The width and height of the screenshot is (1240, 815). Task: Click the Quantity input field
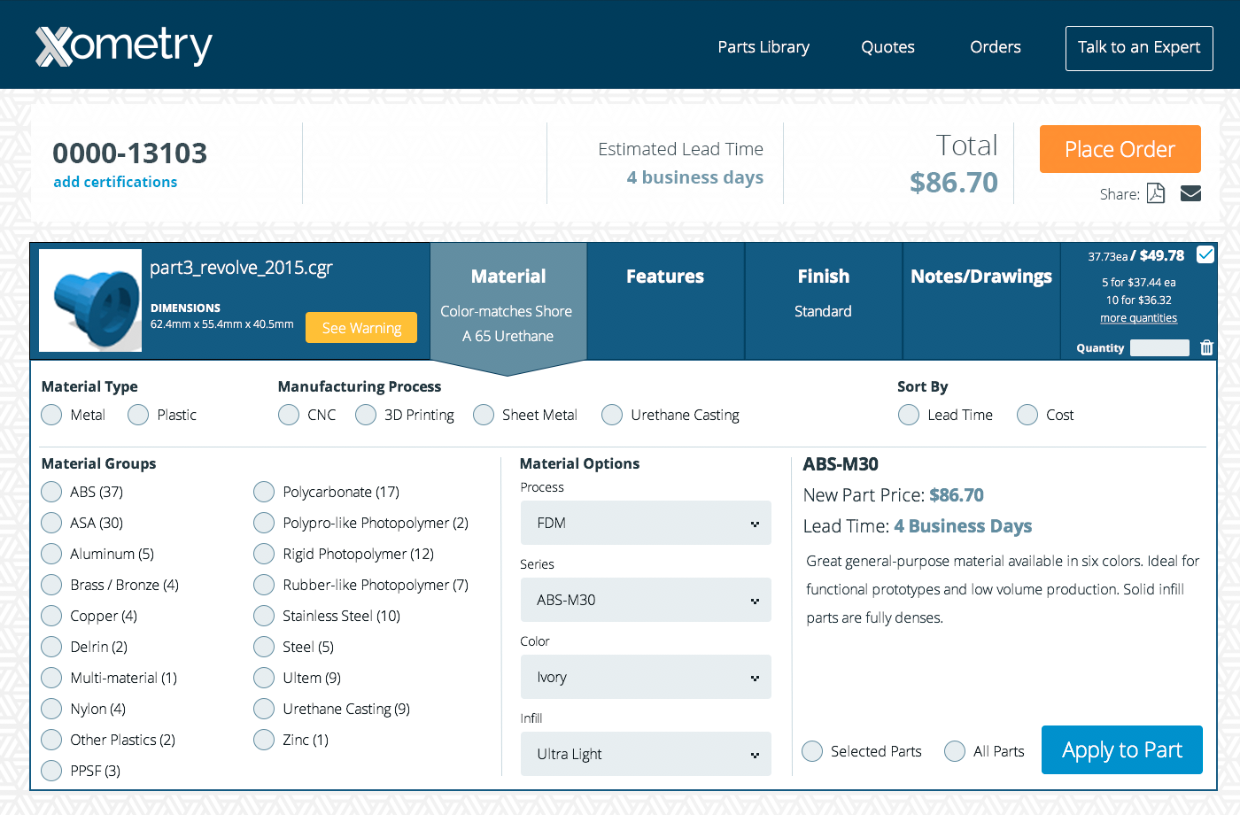(1159, 348)
